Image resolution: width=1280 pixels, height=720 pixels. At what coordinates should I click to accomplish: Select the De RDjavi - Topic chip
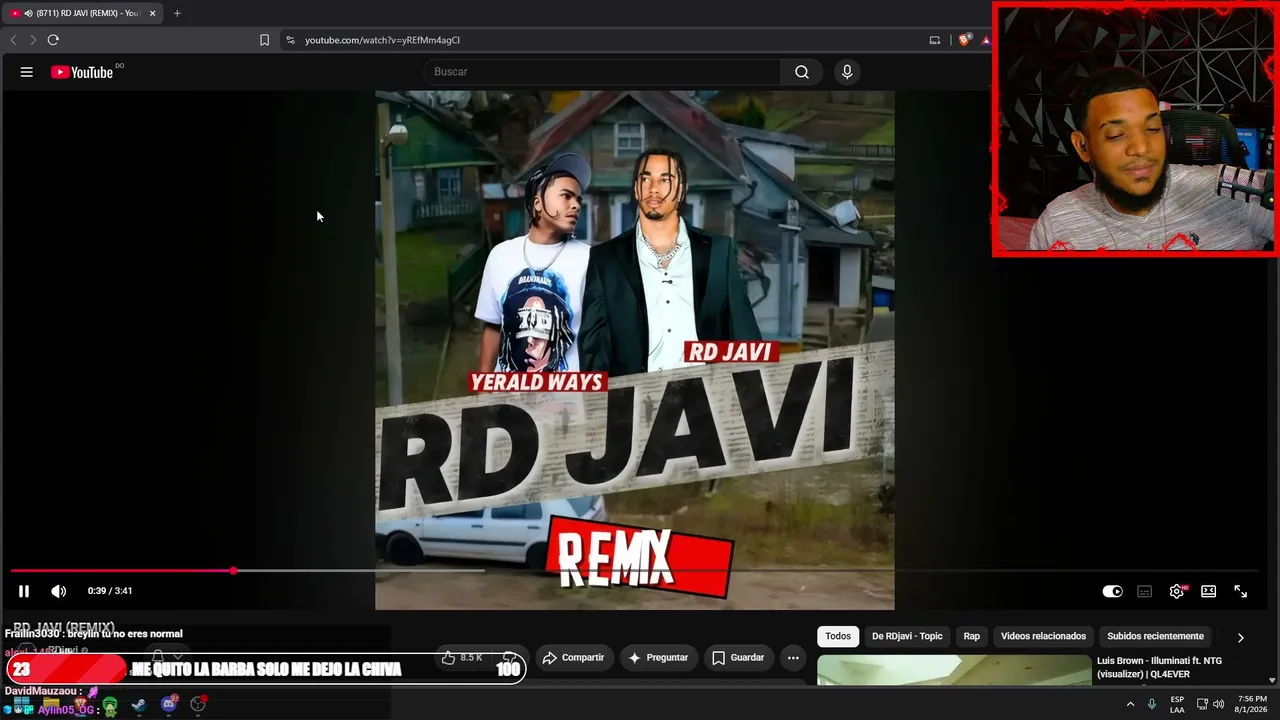tap(907, 636)
